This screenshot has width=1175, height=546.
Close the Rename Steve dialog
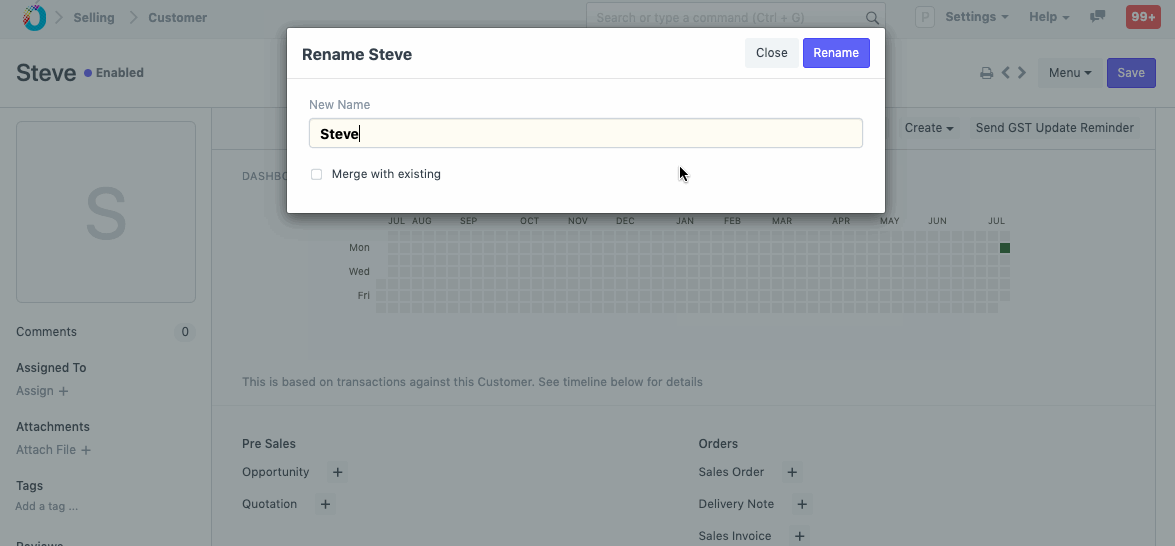tap(772, 53)
